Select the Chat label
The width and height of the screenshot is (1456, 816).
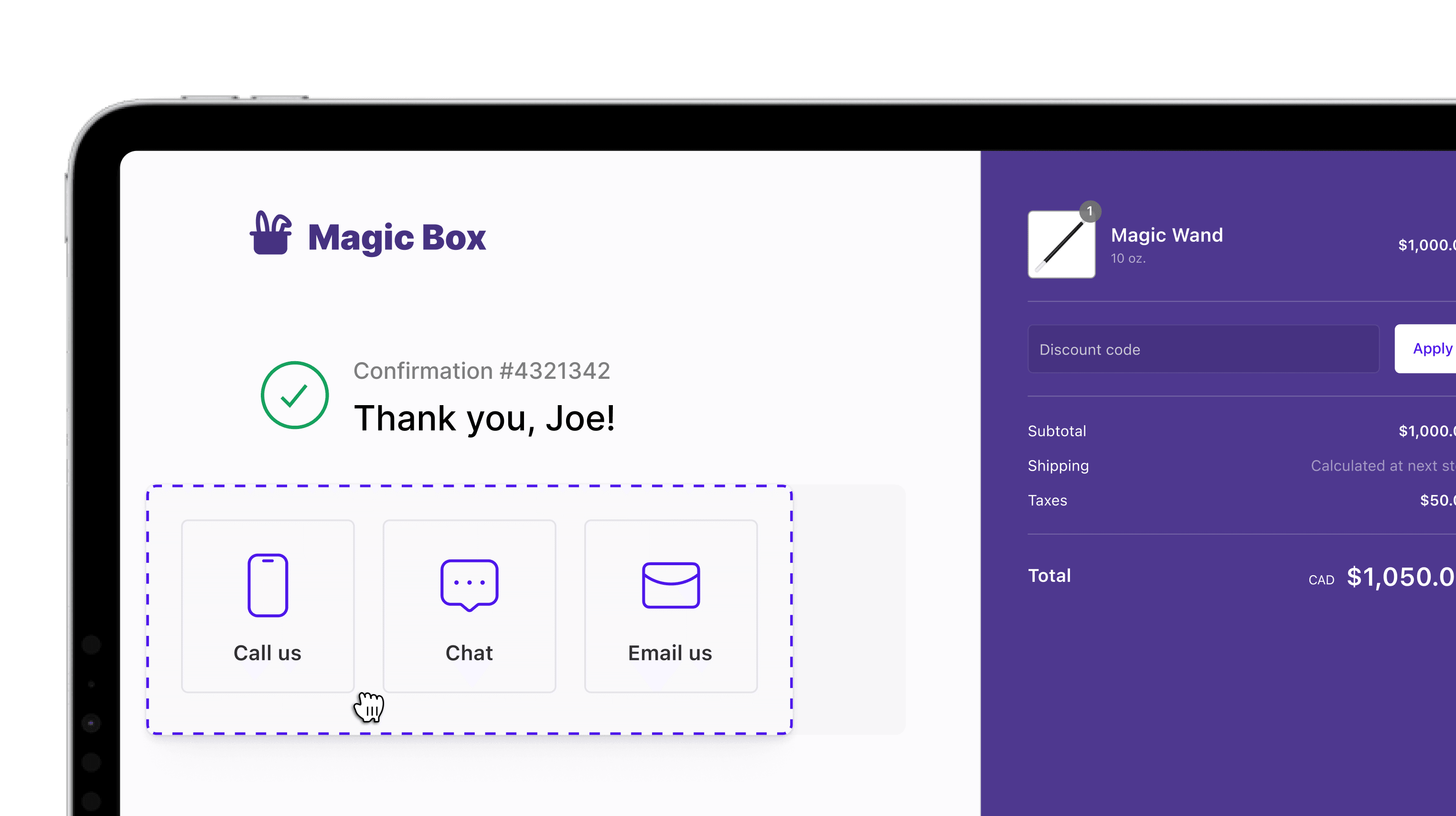point(469,653)
